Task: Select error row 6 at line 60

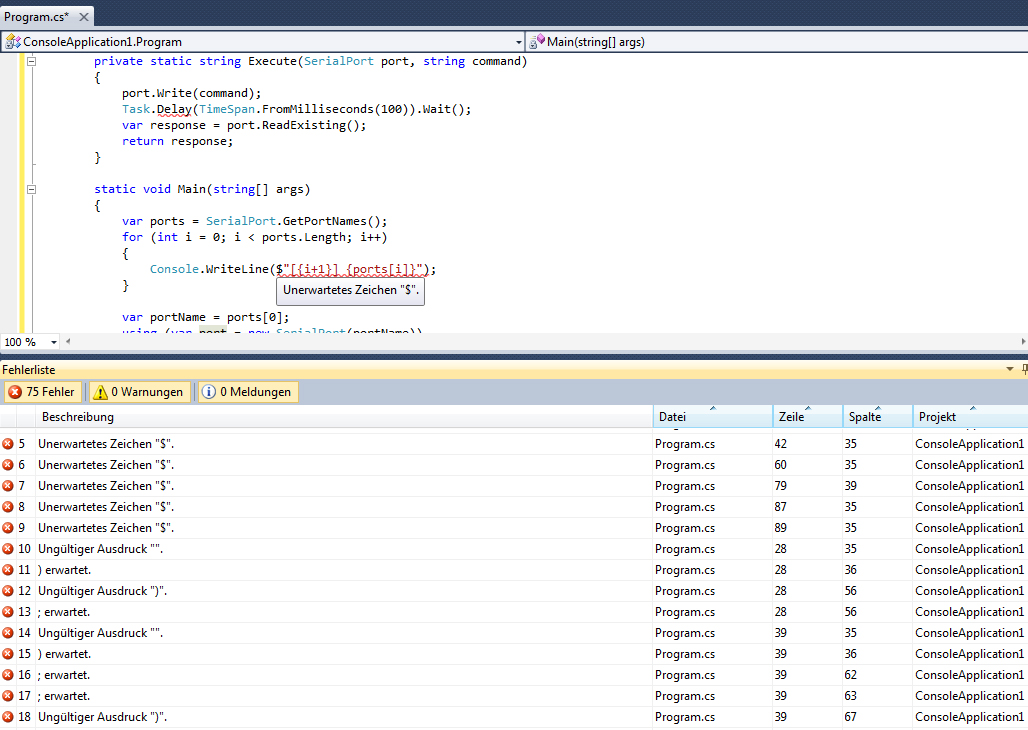Action: (514, 465)
